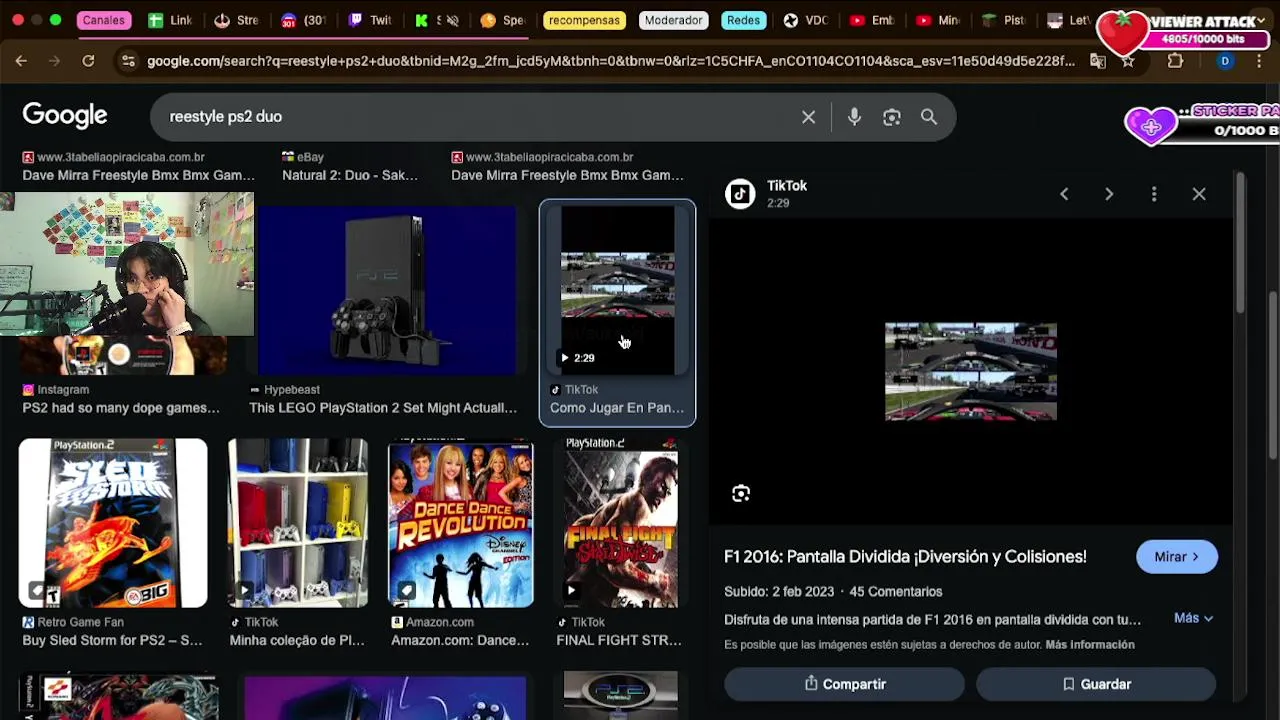Open the colored PS2 consoles shelf thumbnail
This screenshot has height=720, width=1280.
point(297,523)
